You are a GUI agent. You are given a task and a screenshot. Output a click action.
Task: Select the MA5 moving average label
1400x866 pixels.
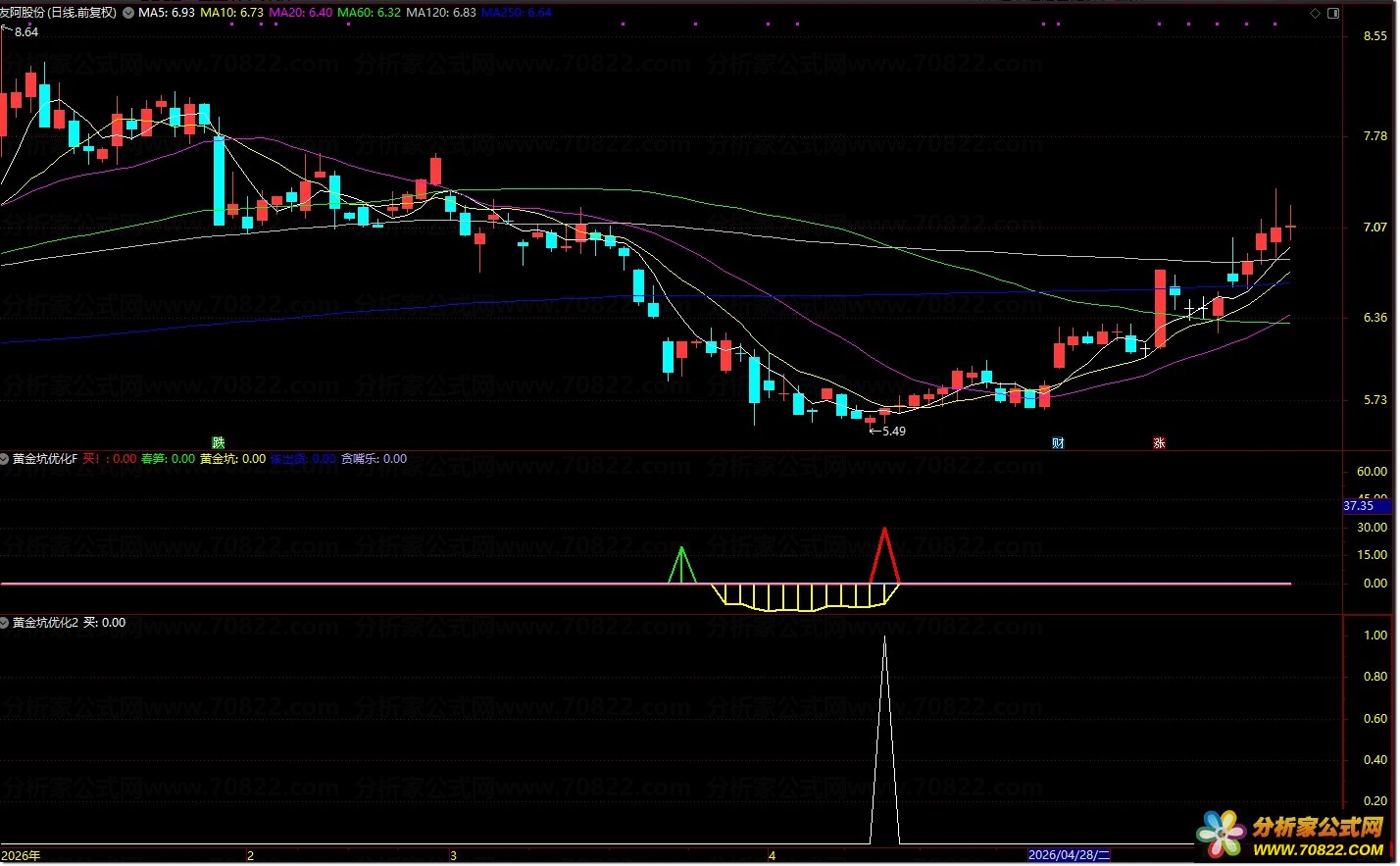tap(166, 13)
